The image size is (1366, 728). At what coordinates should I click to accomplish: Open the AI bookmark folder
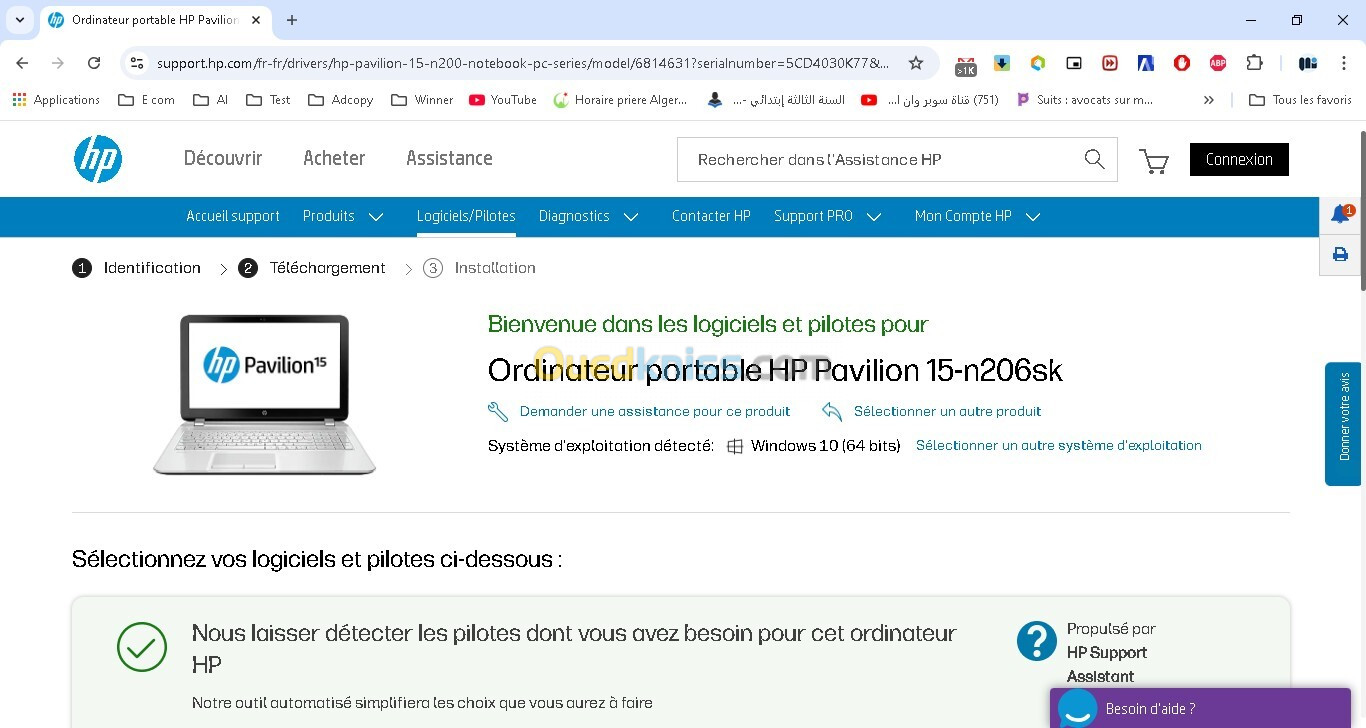pos(211,100)
